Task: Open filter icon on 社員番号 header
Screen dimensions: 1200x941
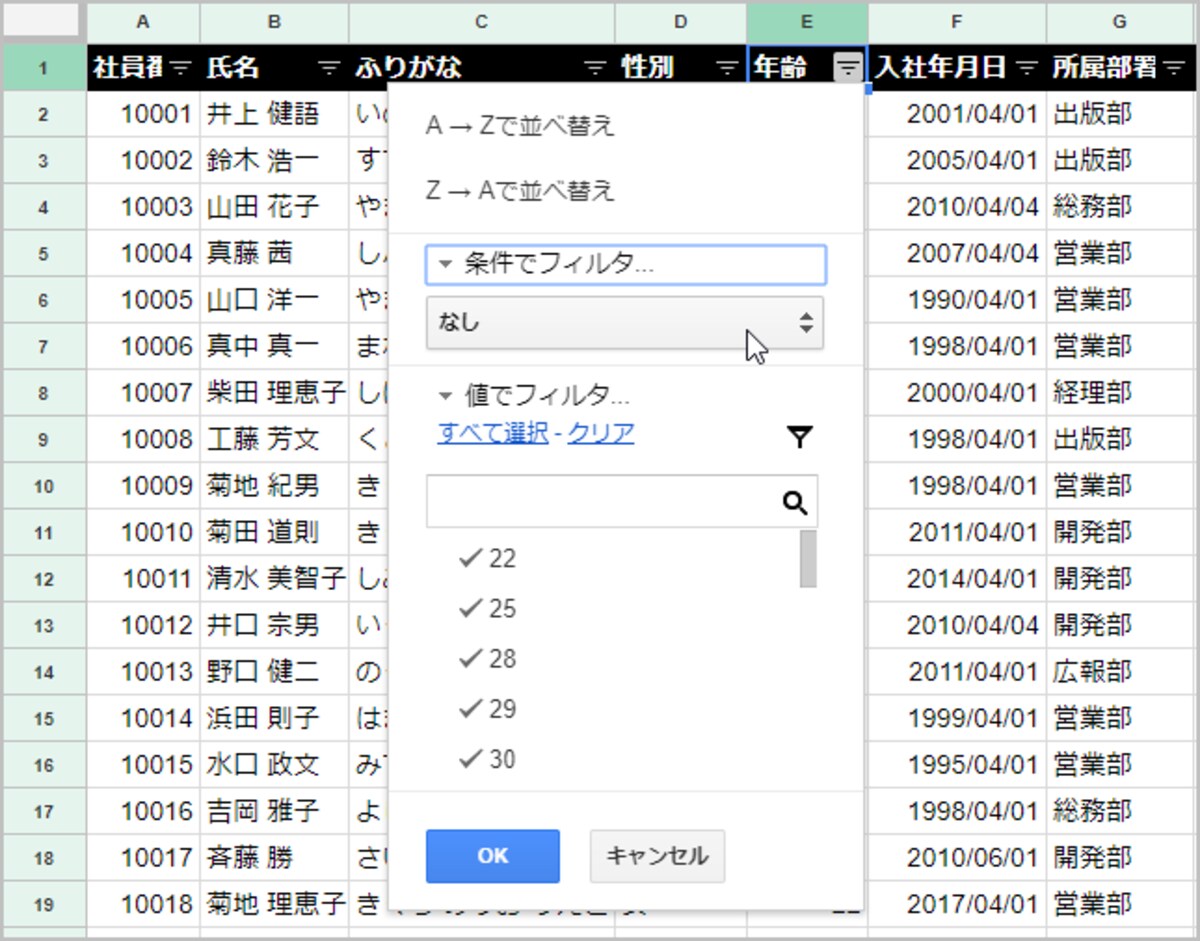Action: (181, 68)
